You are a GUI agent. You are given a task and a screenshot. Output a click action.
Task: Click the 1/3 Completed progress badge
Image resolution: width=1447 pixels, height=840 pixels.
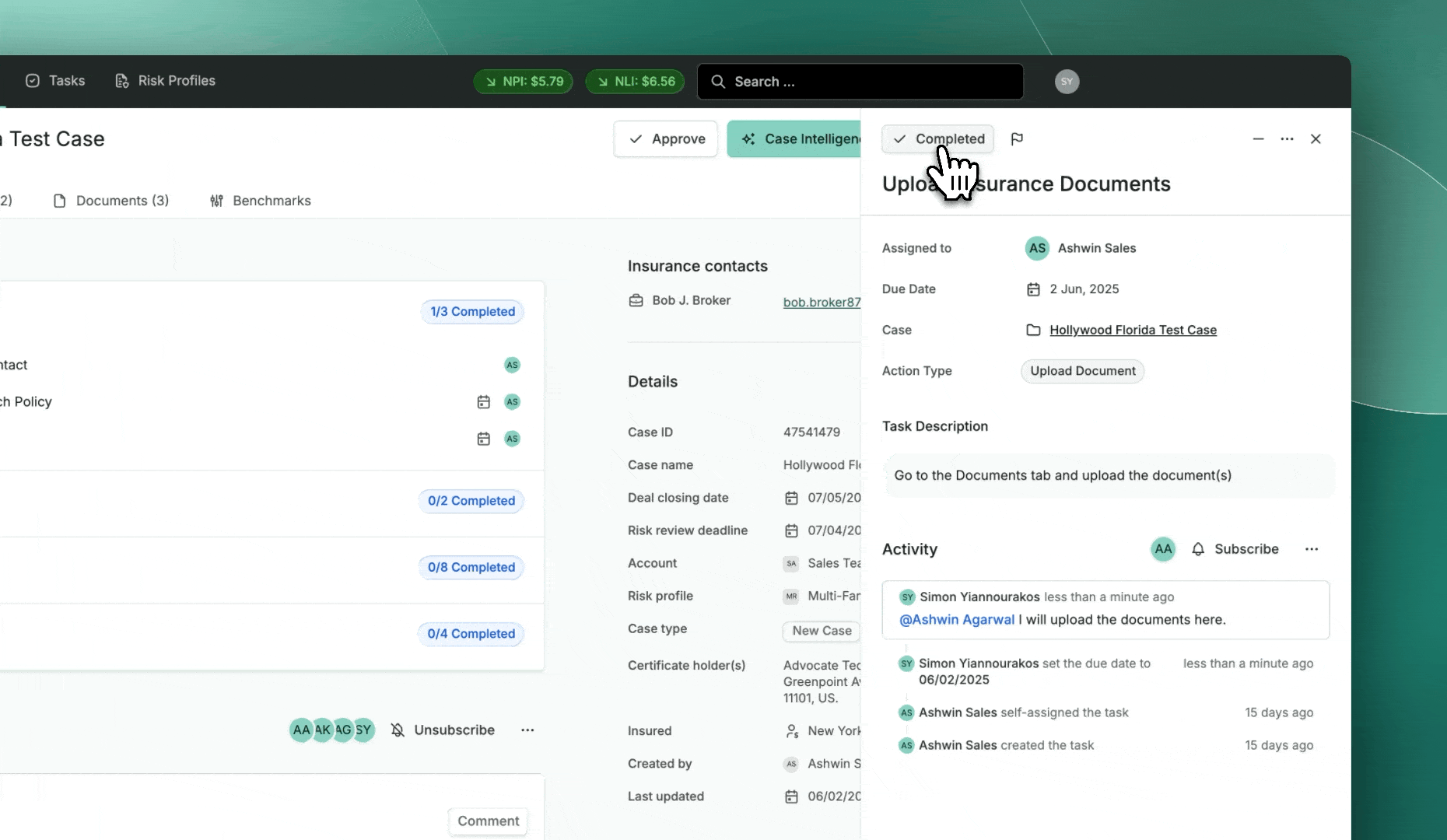click(x=472, y=312)
